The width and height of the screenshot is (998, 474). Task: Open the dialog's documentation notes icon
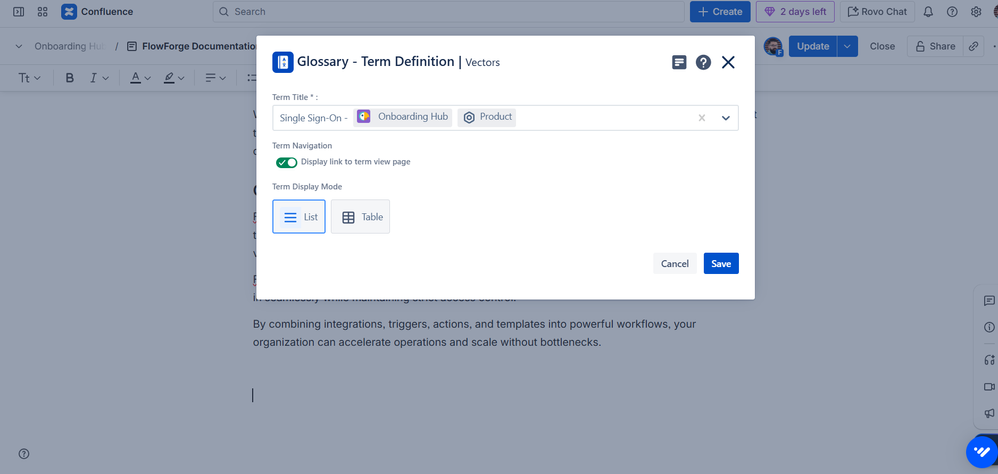(679, 62)
